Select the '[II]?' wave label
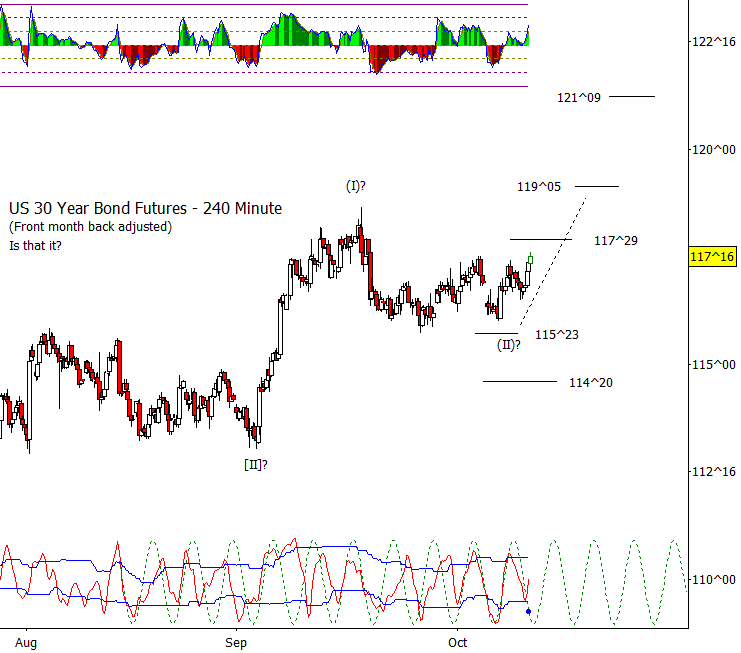 coord(256,465)
